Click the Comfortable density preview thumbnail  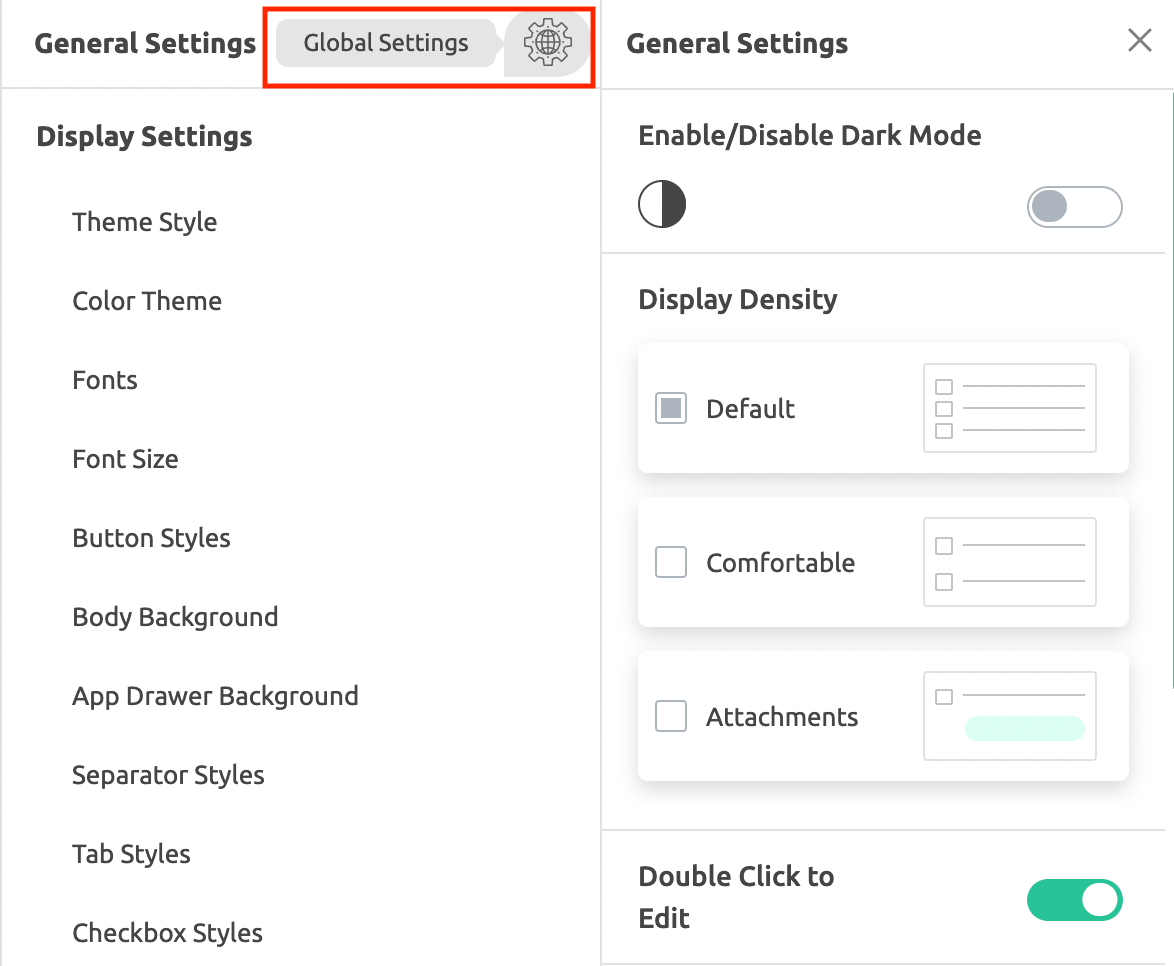pyautogui.click(x=1009, y=562)
